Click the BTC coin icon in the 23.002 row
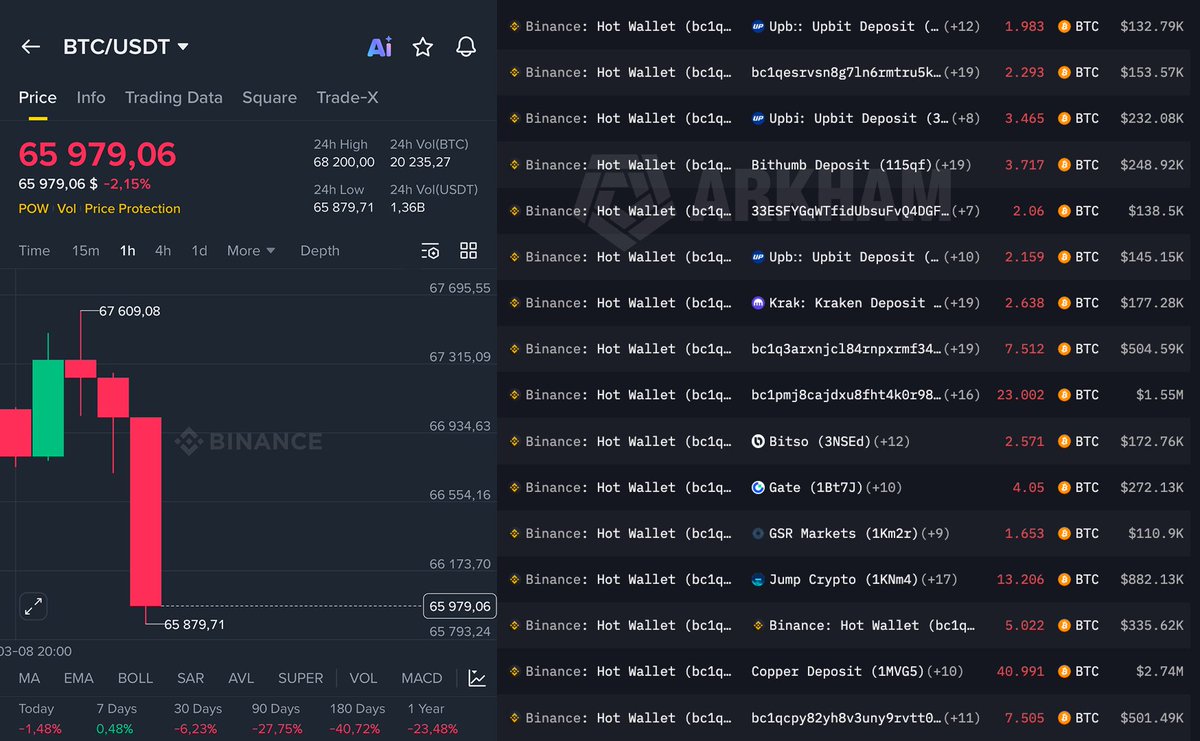The width and height of the screenshot is (1200, 741). click(1064, 395)
